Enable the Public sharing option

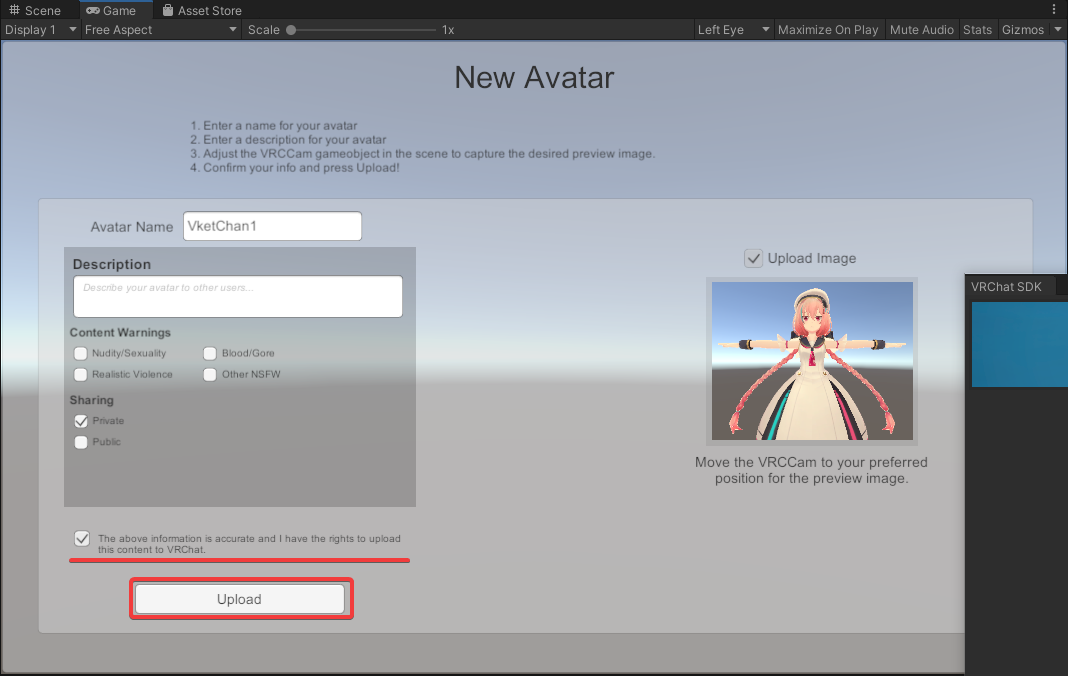tap(81, 442)
